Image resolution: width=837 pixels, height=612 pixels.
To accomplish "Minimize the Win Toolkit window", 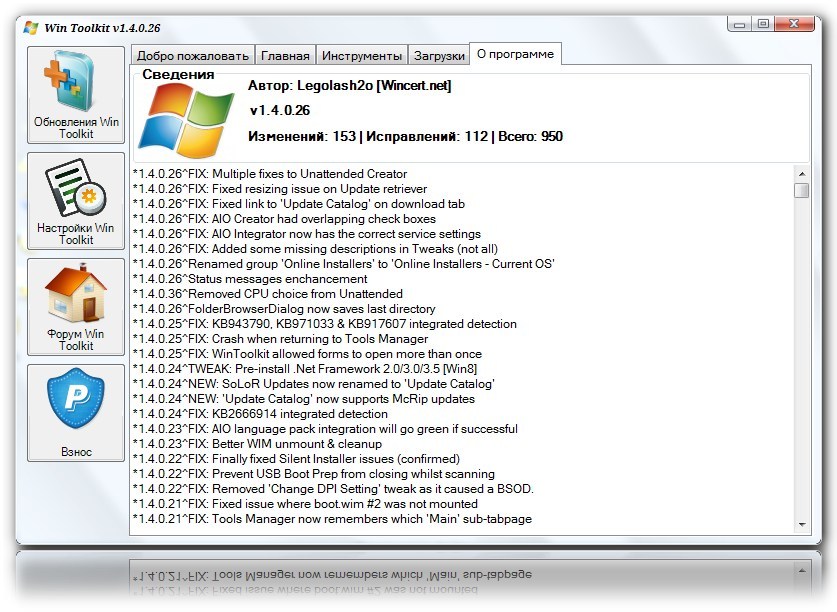I will click(x=737, y=24).
